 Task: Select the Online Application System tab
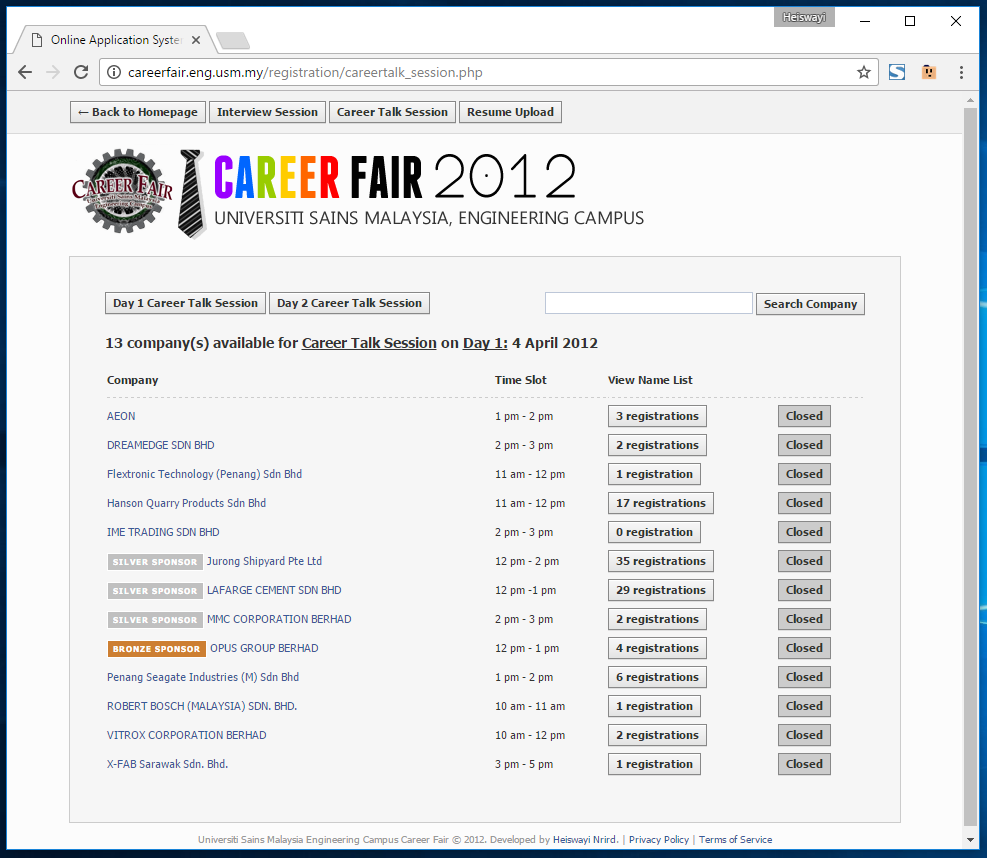click(x=115, y=40)
